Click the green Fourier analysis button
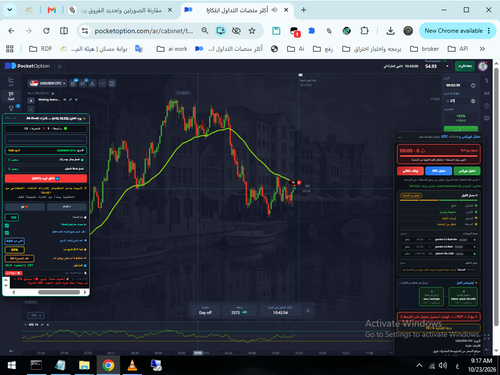This screenshot has width=500, height=375. tap(467, 171)
